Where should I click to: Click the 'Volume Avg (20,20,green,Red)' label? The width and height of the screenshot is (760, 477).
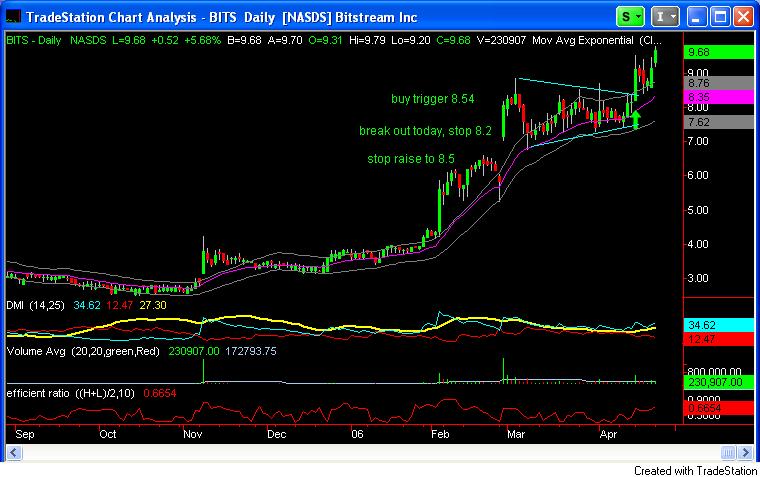point(83,351)
